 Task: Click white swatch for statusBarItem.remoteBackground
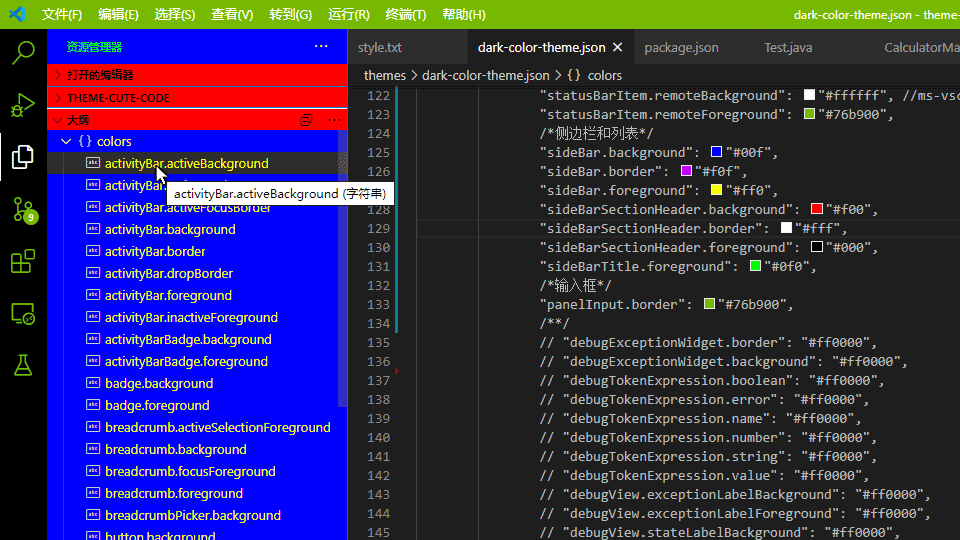(809, 95)
